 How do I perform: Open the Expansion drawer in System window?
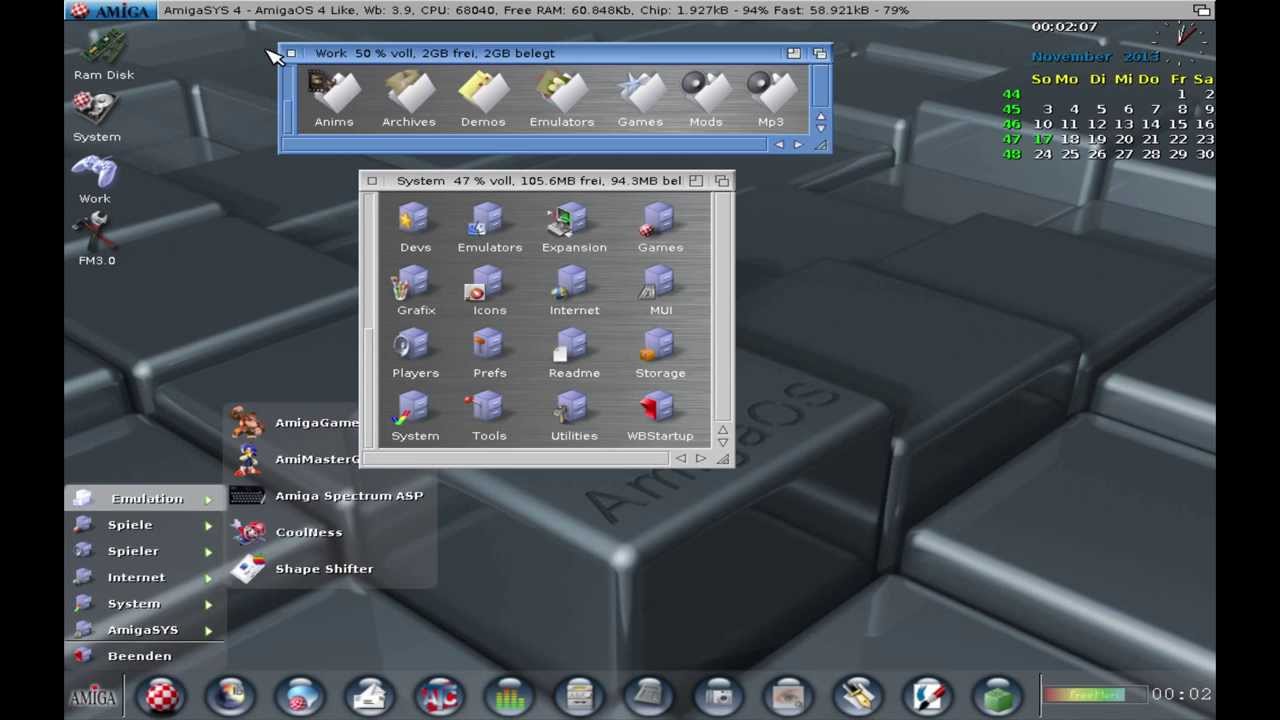pyautogui.click(x=574, y=228)
